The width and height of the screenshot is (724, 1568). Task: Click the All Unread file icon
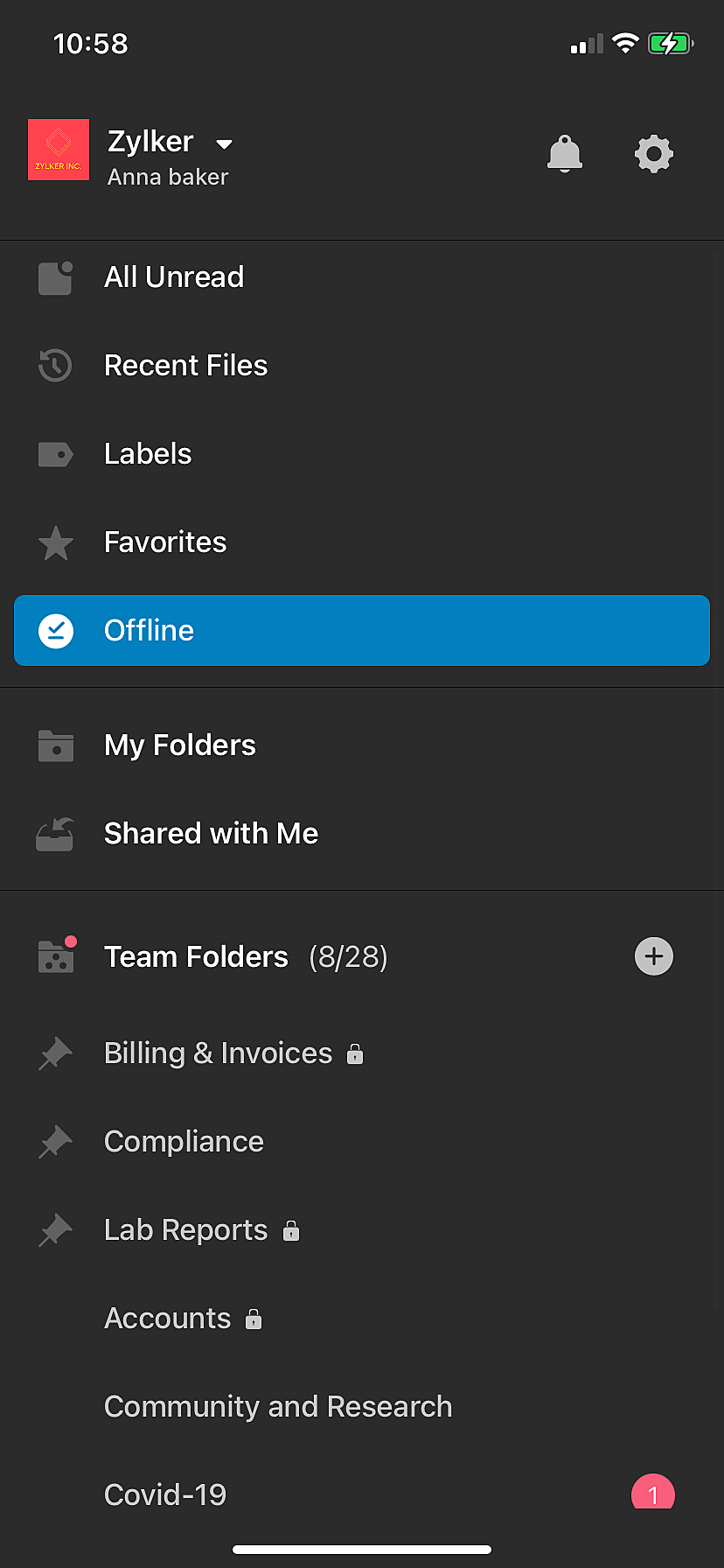55,277
